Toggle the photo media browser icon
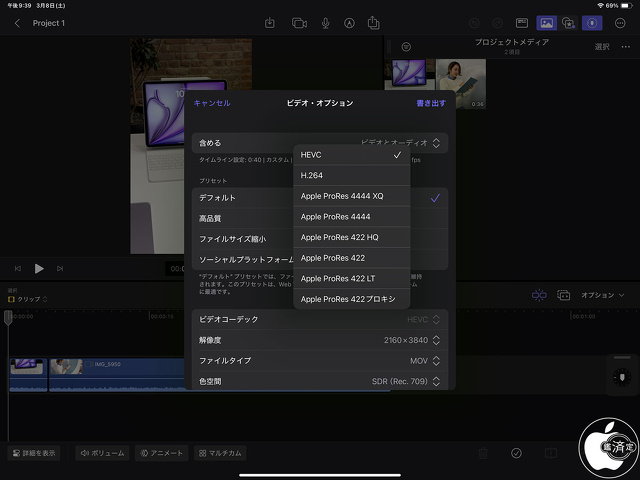The width and height of the screenshot is (640, 480). pyautogui.click(x=547, y=23)
